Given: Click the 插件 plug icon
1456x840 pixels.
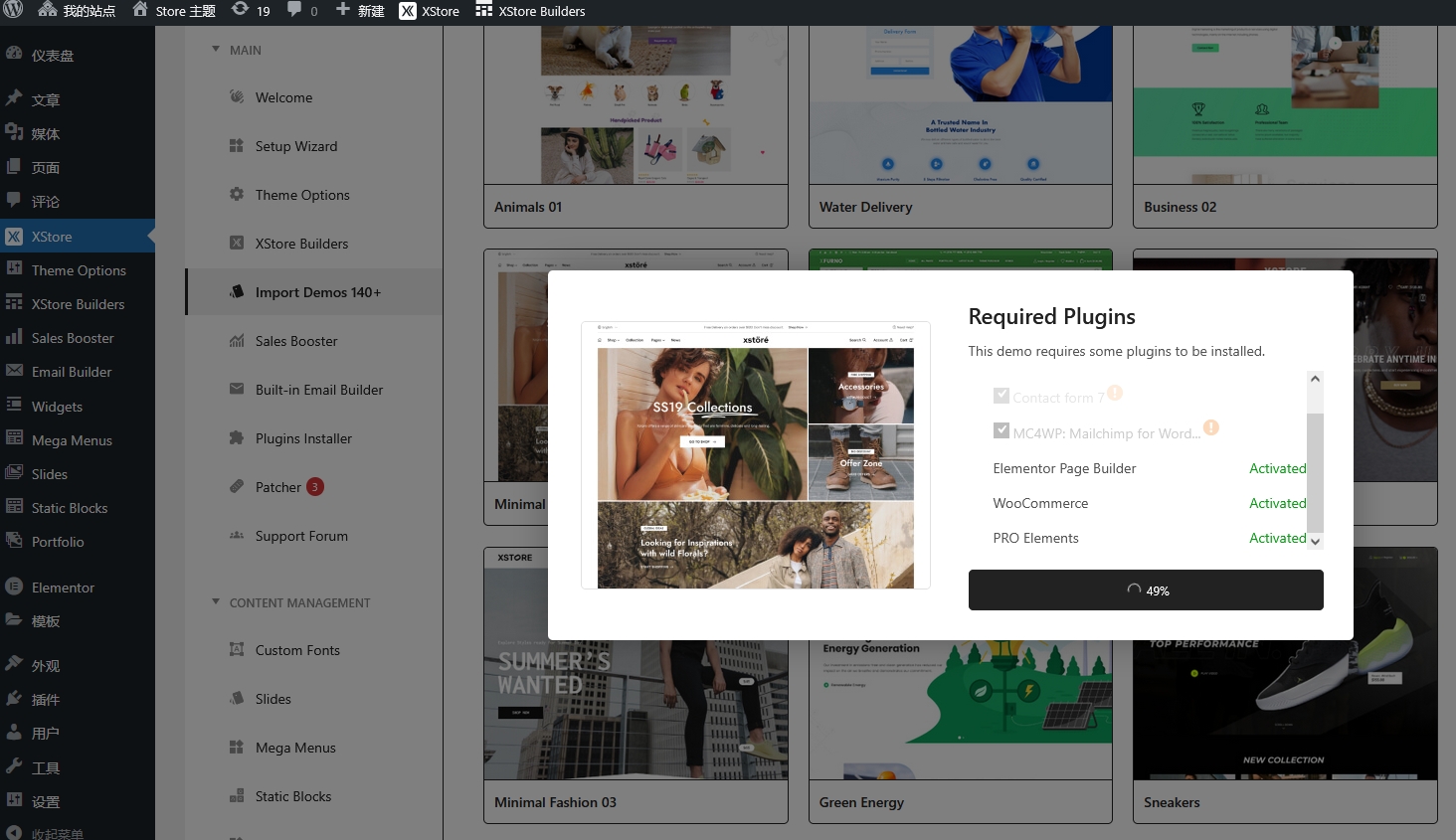Looking at the screenshot, I should click(x=14, y=698).
